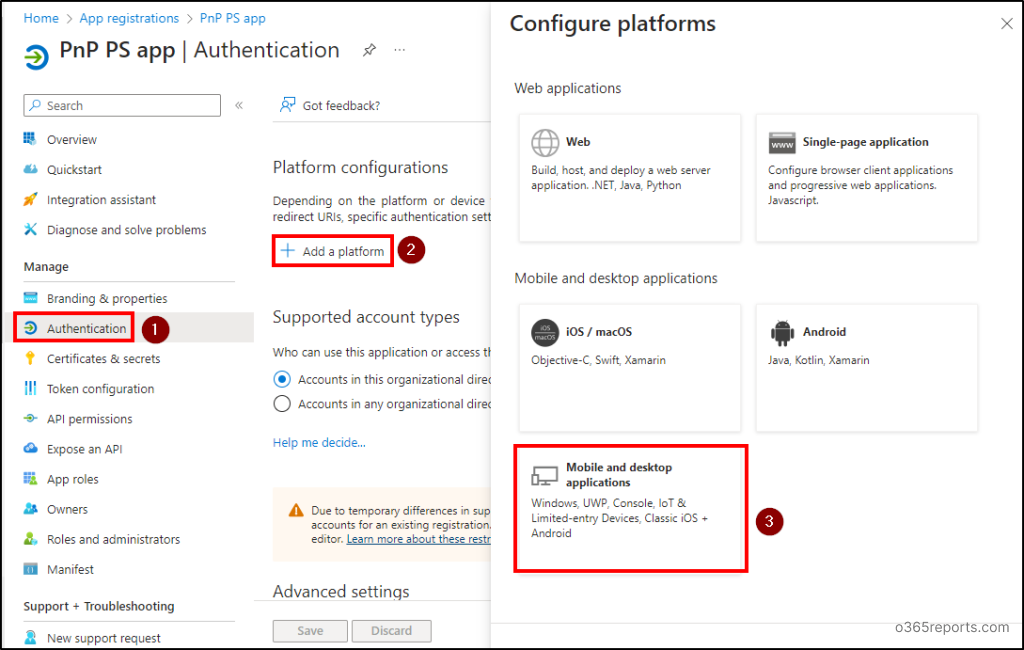Click in the sidebar Search field

pyautogui.click(x=122, y=105)
